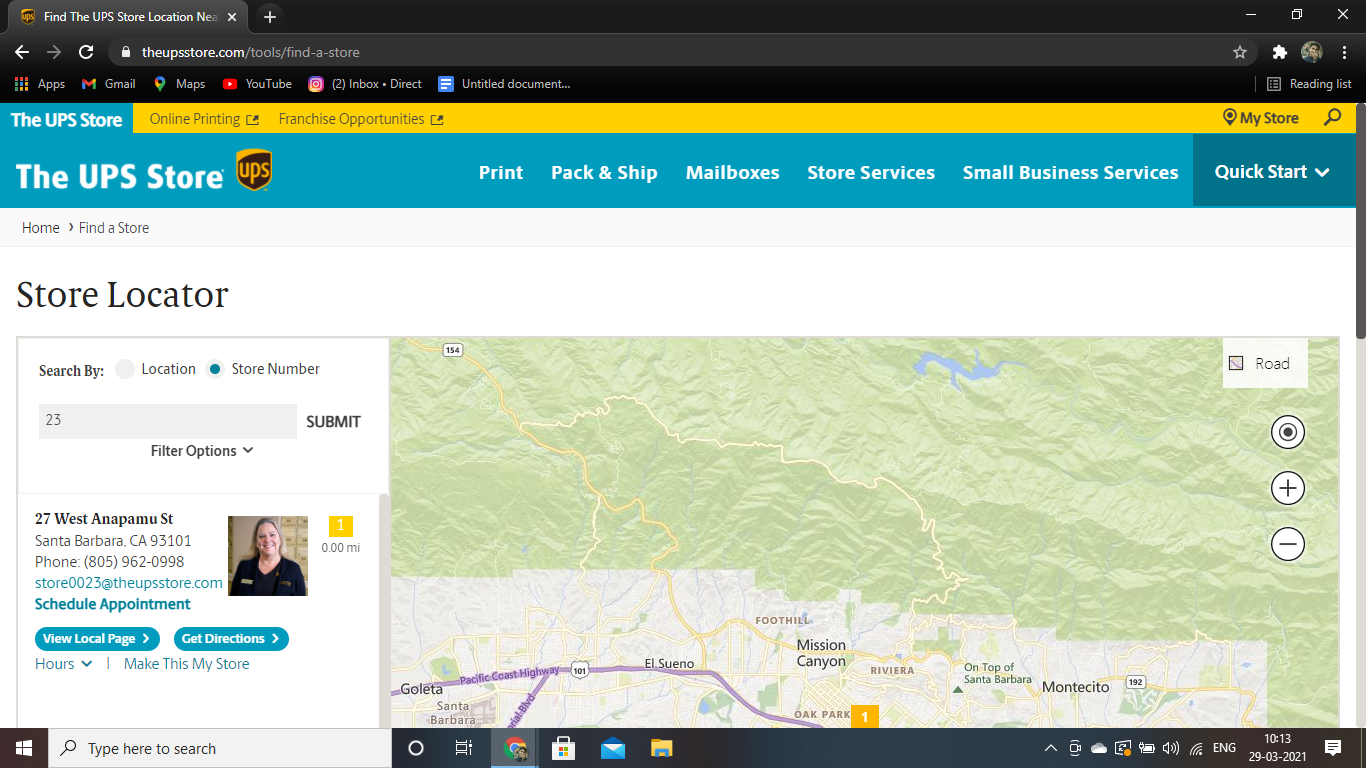Open Microsoft Store from the taskbar
Screen dimensions: 1366x768
[x=563, y=748]
